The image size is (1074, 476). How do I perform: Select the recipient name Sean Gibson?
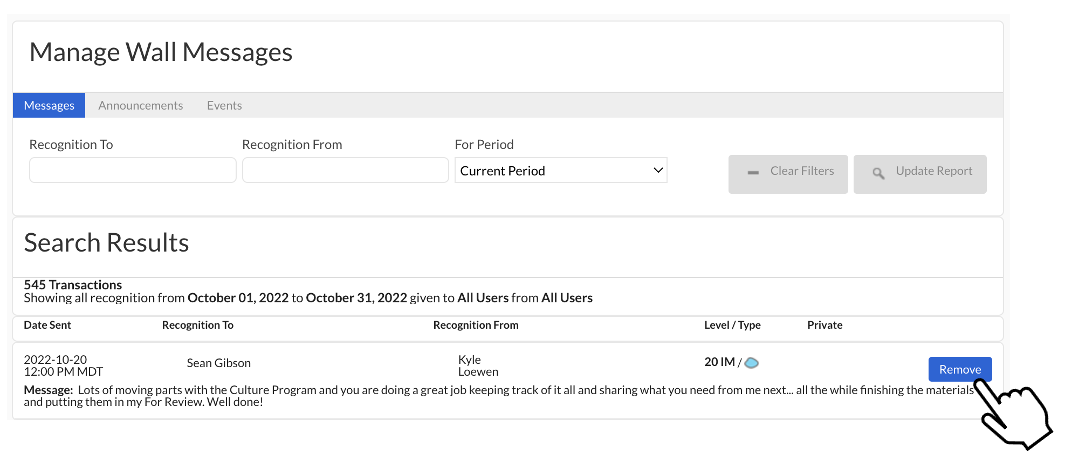click(218, 363)
